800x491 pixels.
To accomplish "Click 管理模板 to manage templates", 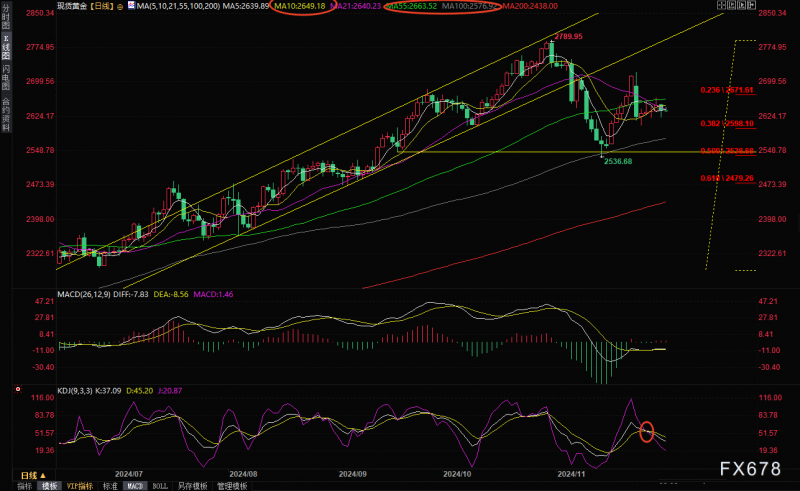I will click(232, 486).
